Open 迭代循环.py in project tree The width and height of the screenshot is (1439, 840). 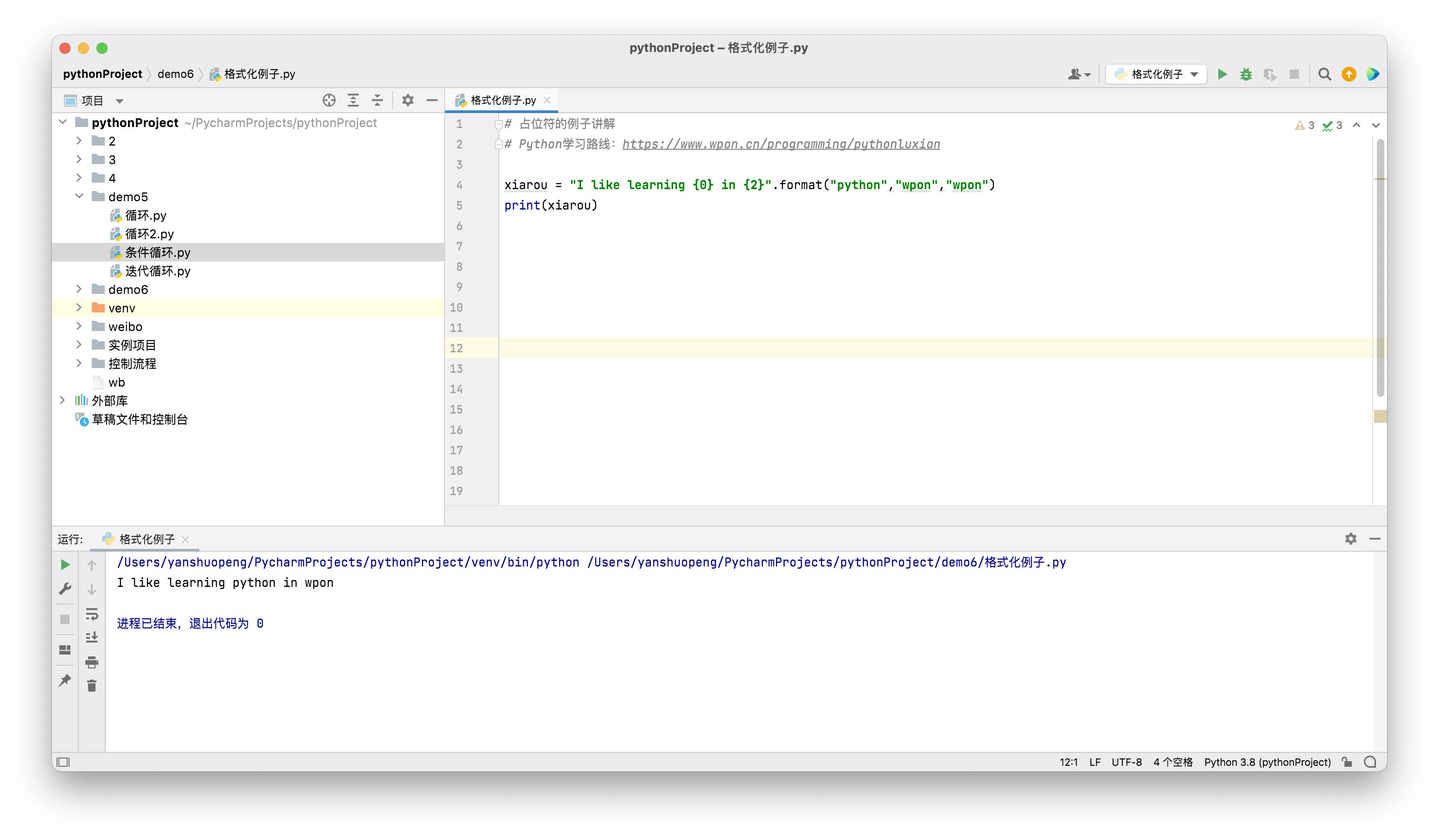coord(158,271)
